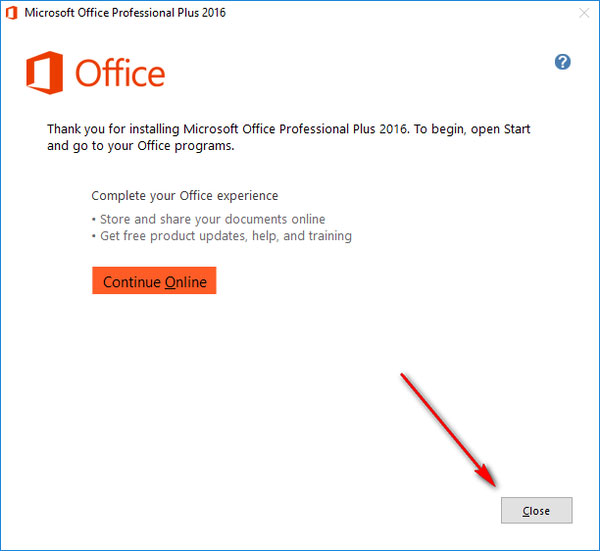Click the word 'online' ending the first bullet

point(307,219)
